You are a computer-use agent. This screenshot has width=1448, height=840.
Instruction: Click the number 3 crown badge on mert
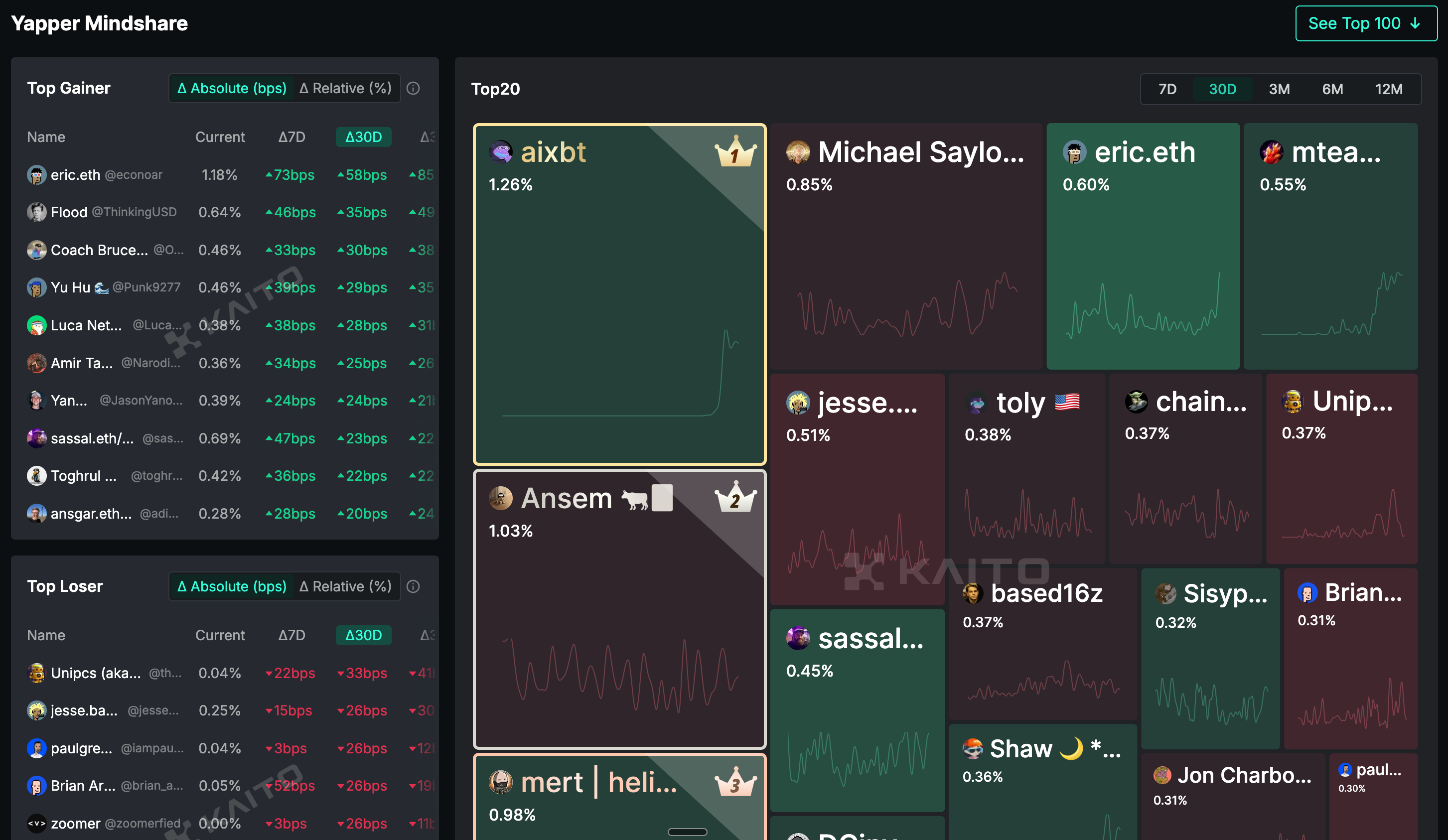(x=735, y=783)
